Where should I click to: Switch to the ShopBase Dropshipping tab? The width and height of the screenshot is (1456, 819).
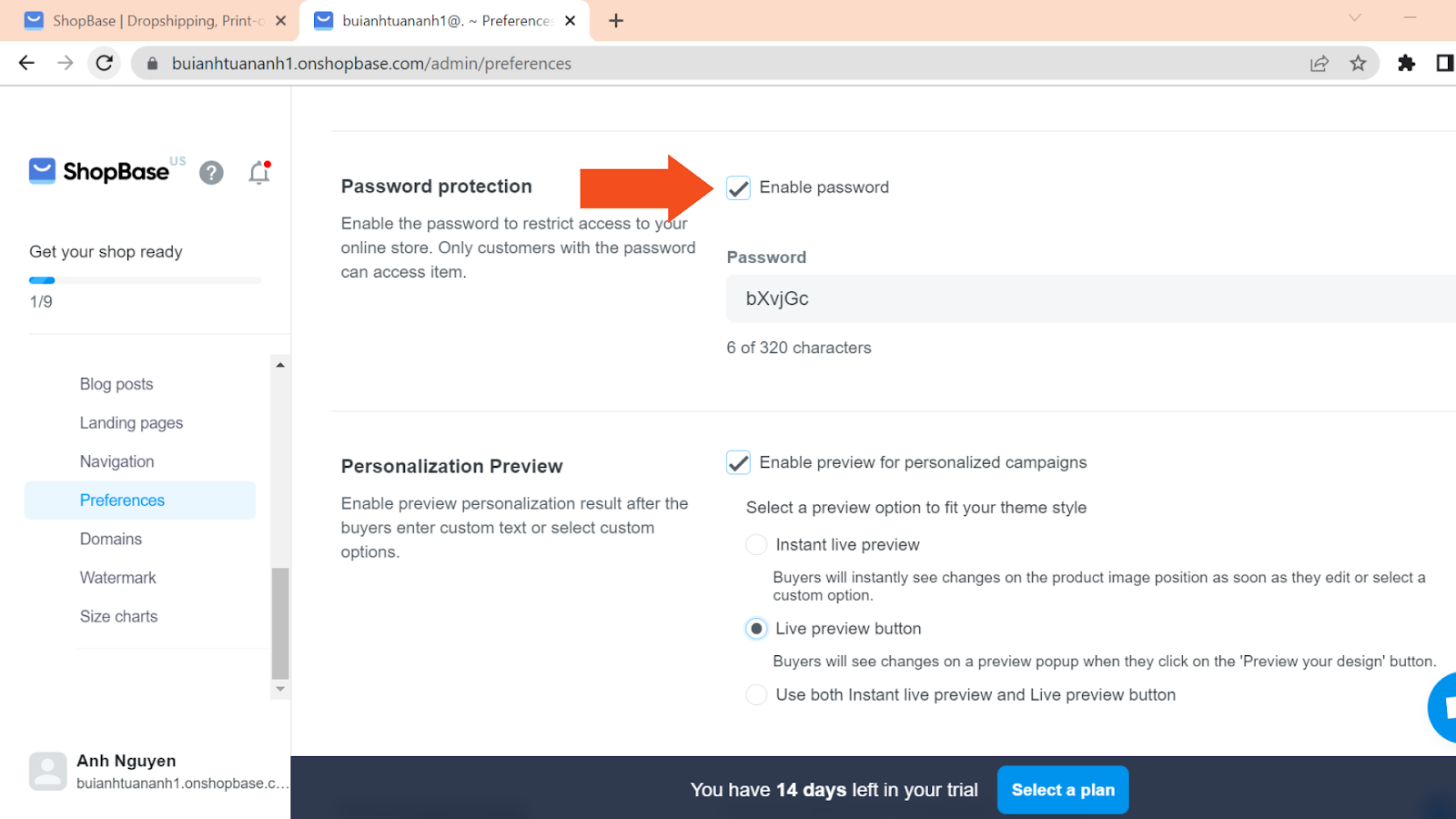tap(157, 20)
